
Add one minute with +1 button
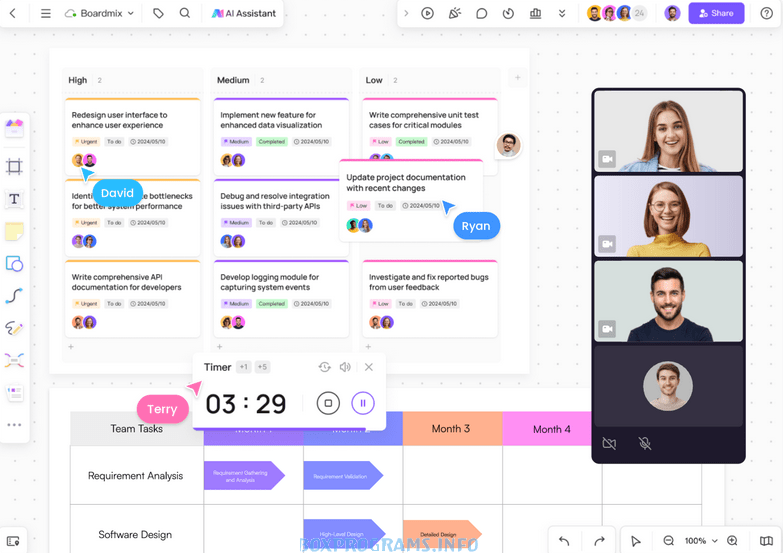pyautogui.click(x=244, y=367)
